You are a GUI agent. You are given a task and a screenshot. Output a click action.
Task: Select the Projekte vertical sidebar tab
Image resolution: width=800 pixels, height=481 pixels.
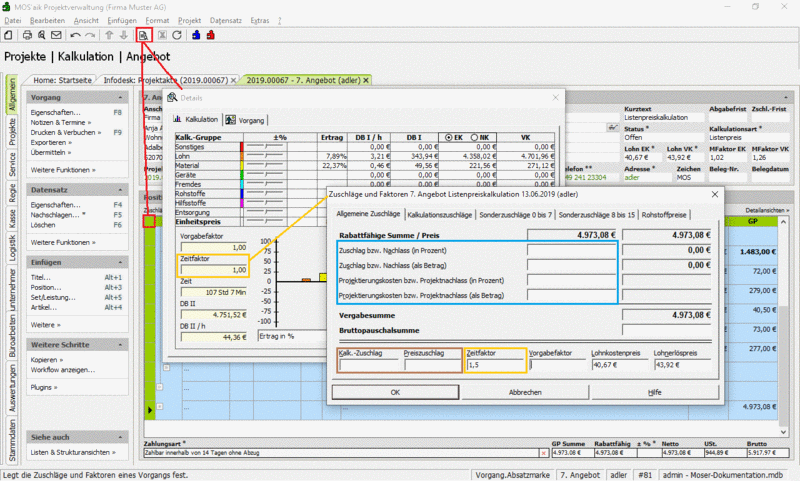click(12, 132)
